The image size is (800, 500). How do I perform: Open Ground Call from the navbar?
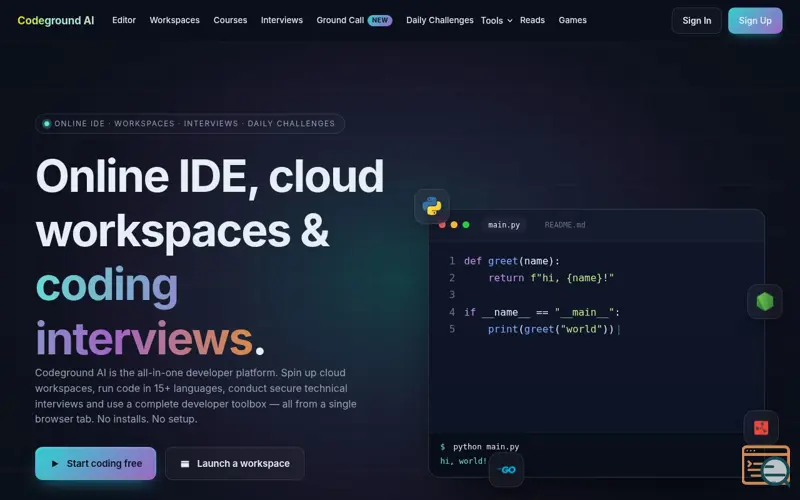340,20
